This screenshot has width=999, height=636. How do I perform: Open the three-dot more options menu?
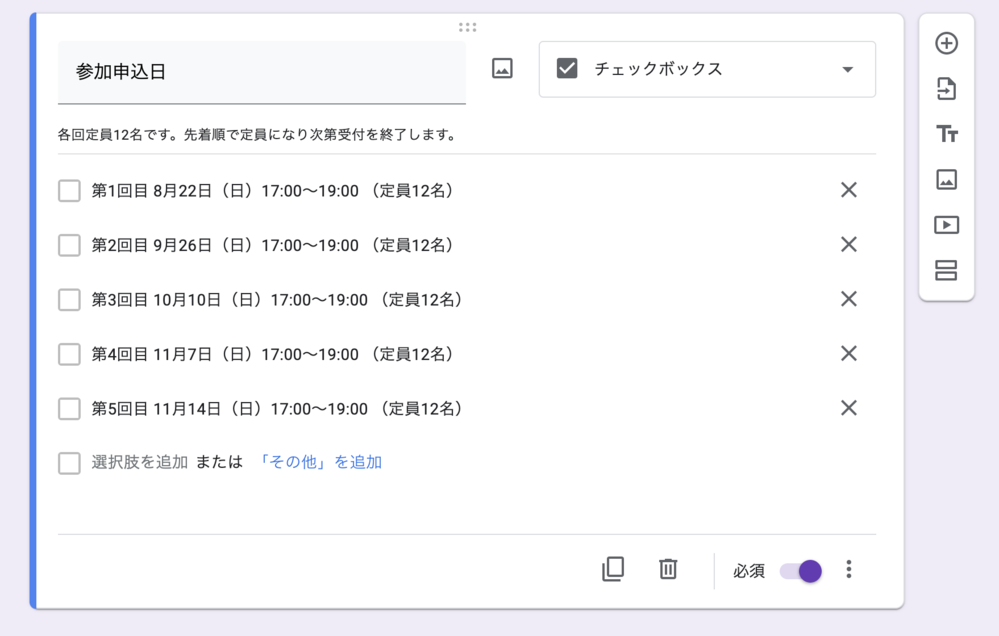tap(848, 569)
